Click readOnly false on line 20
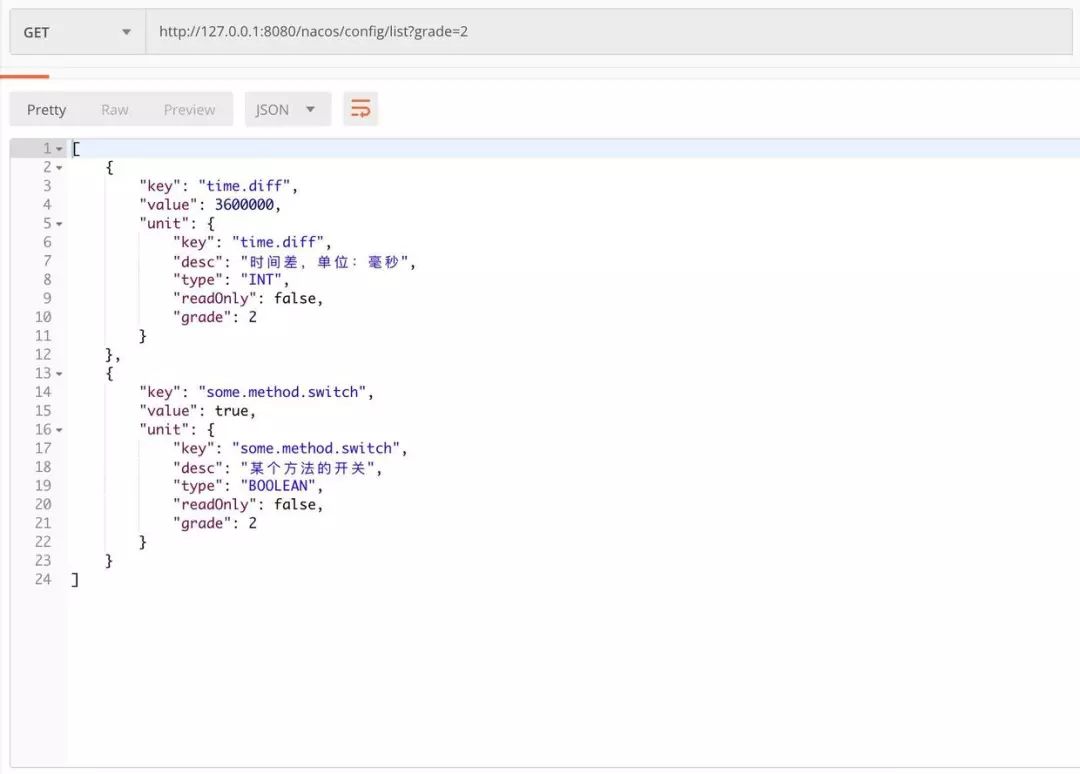Screen dimensions: 1080x774 (295, 504)
